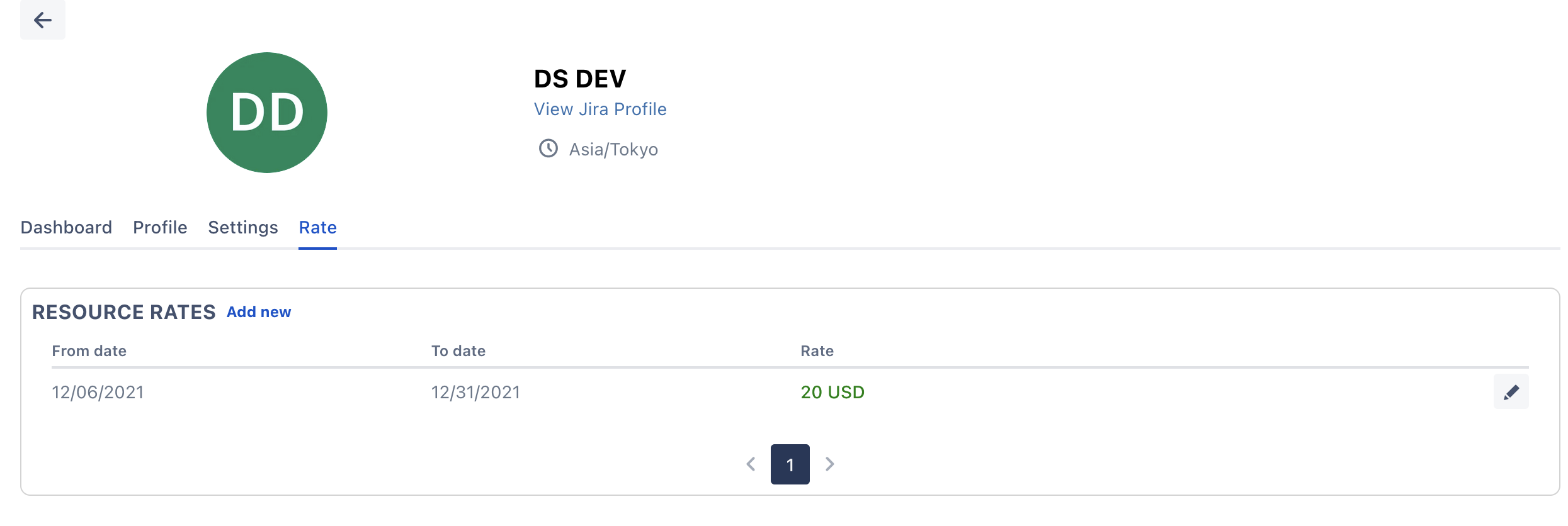Click the clock timezone icon

pos(548,148)
